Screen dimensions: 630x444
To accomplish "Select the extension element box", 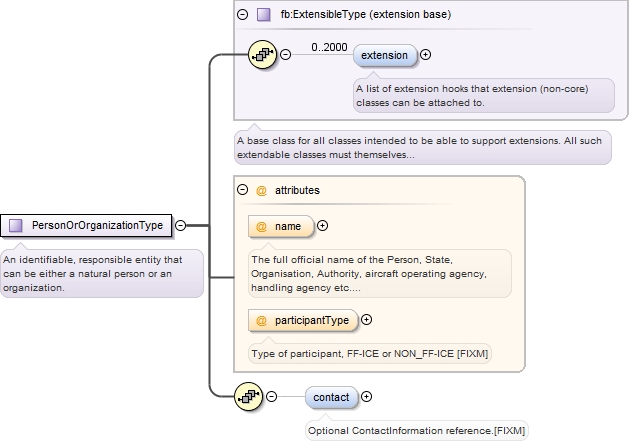I will pyautogui.click(x=385, y=54).
